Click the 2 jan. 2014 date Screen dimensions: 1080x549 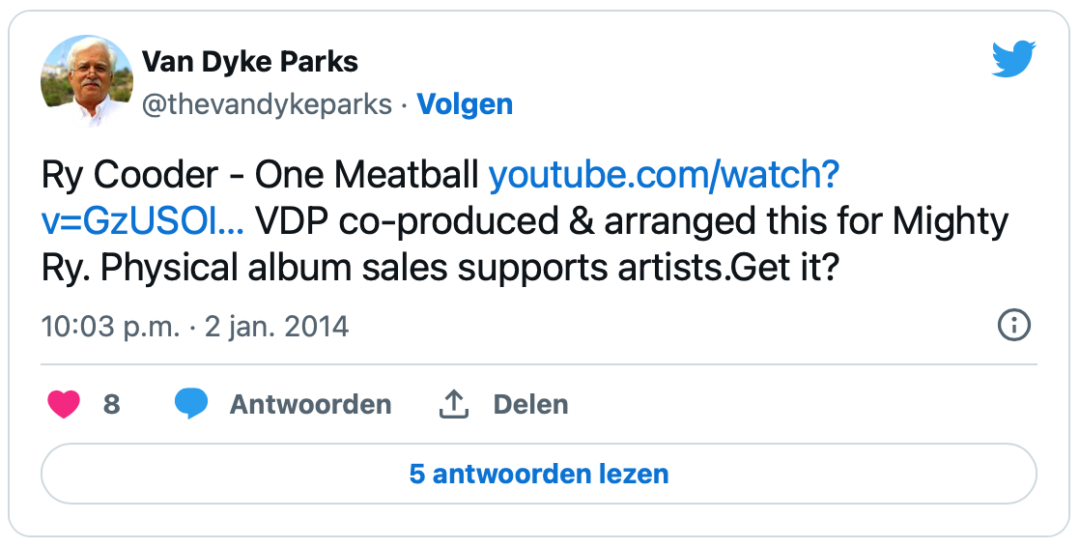277,326
